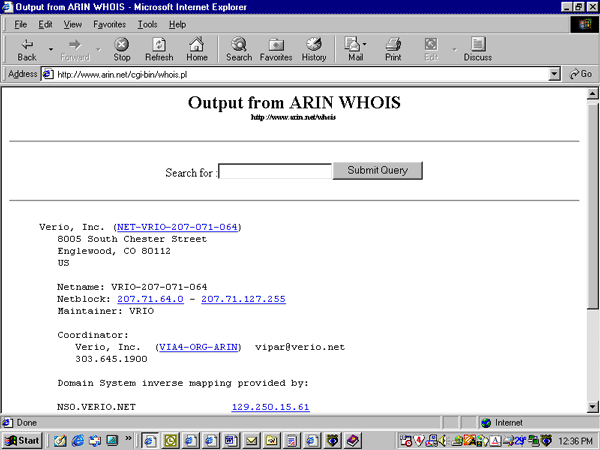This screenshot has height=450, width=600.
Task: Click the Submit Query button
Action: coord(377,171)
